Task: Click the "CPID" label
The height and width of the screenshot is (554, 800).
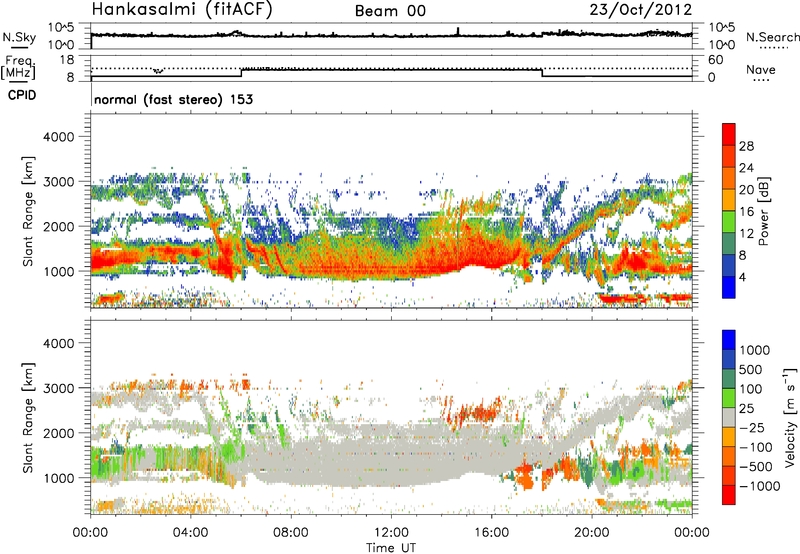Action: (x=22, y=95)
